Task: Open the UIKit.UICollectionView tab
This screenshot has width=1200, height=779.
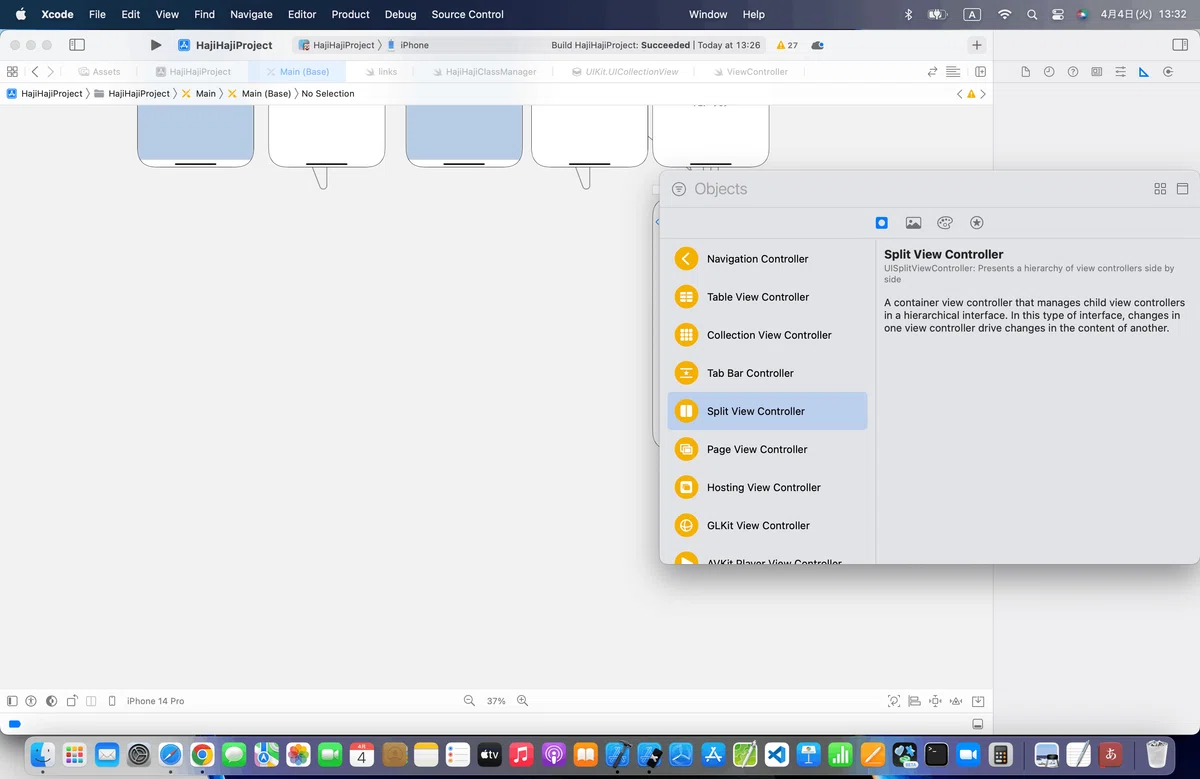Action: [624, 72]
